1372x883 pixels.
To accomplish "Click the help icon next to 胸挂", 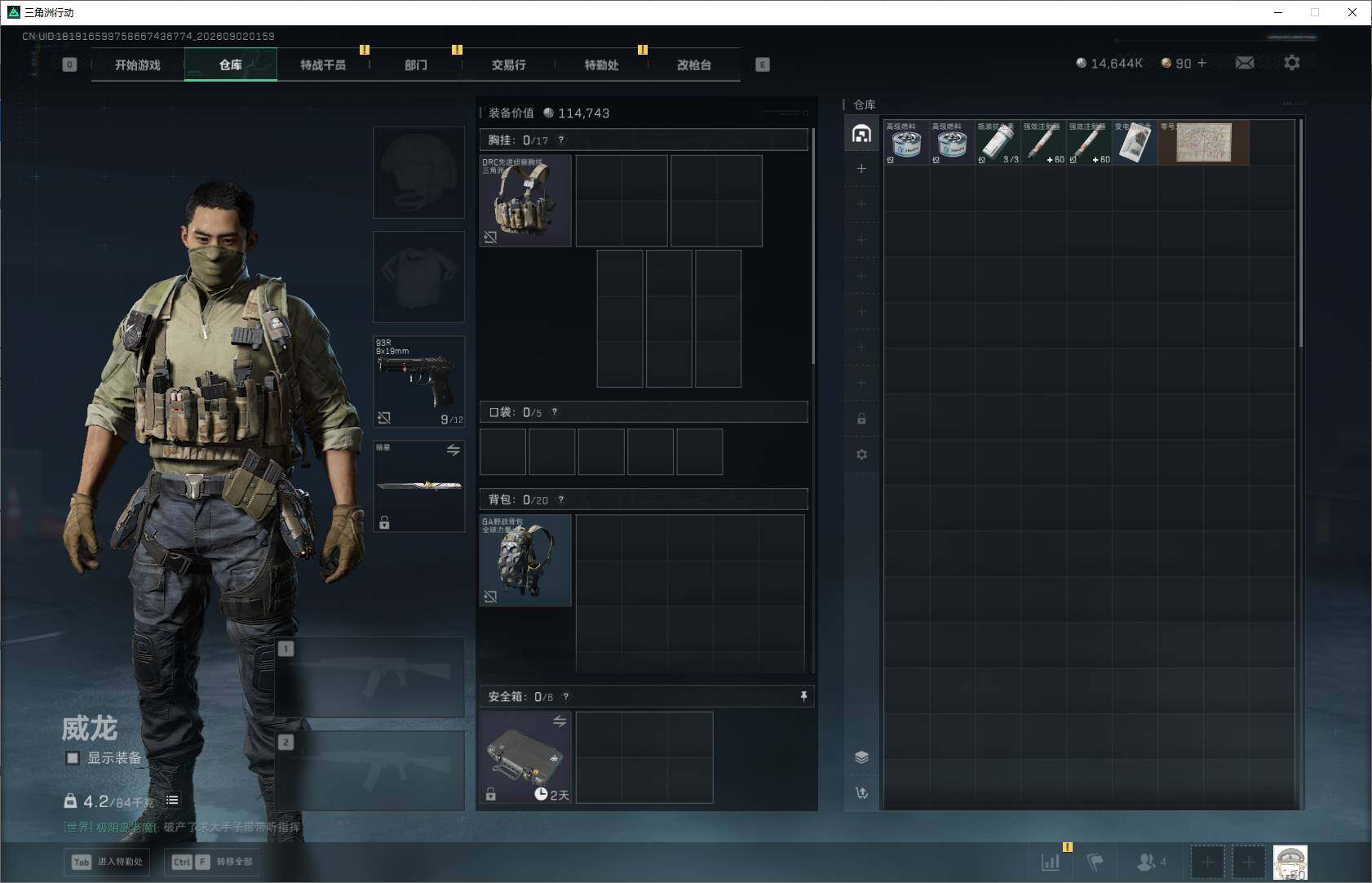I will [x=561, y=140].
